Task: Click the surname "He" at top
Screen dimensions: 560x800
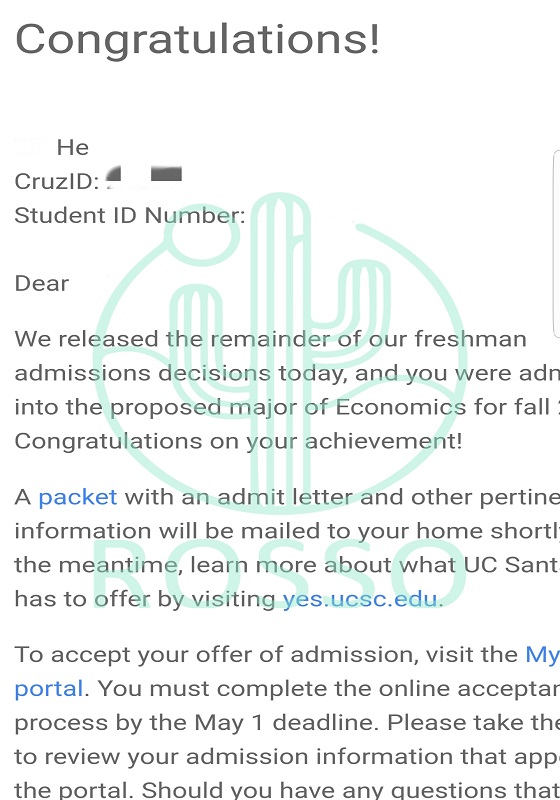Action: 73,147
